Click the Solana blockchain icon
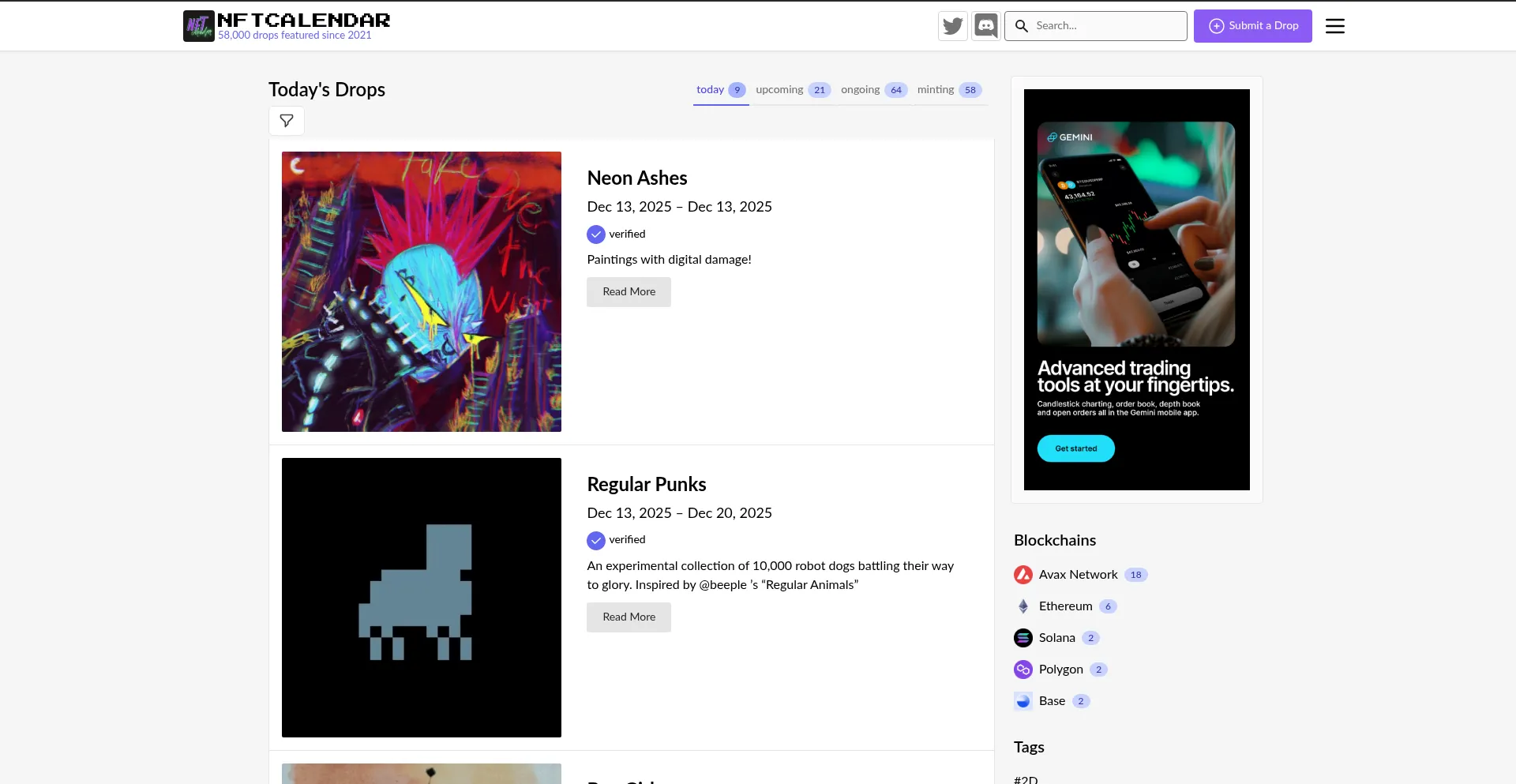Viewport: 1516px width, 784px height. tap(1023, 638)
